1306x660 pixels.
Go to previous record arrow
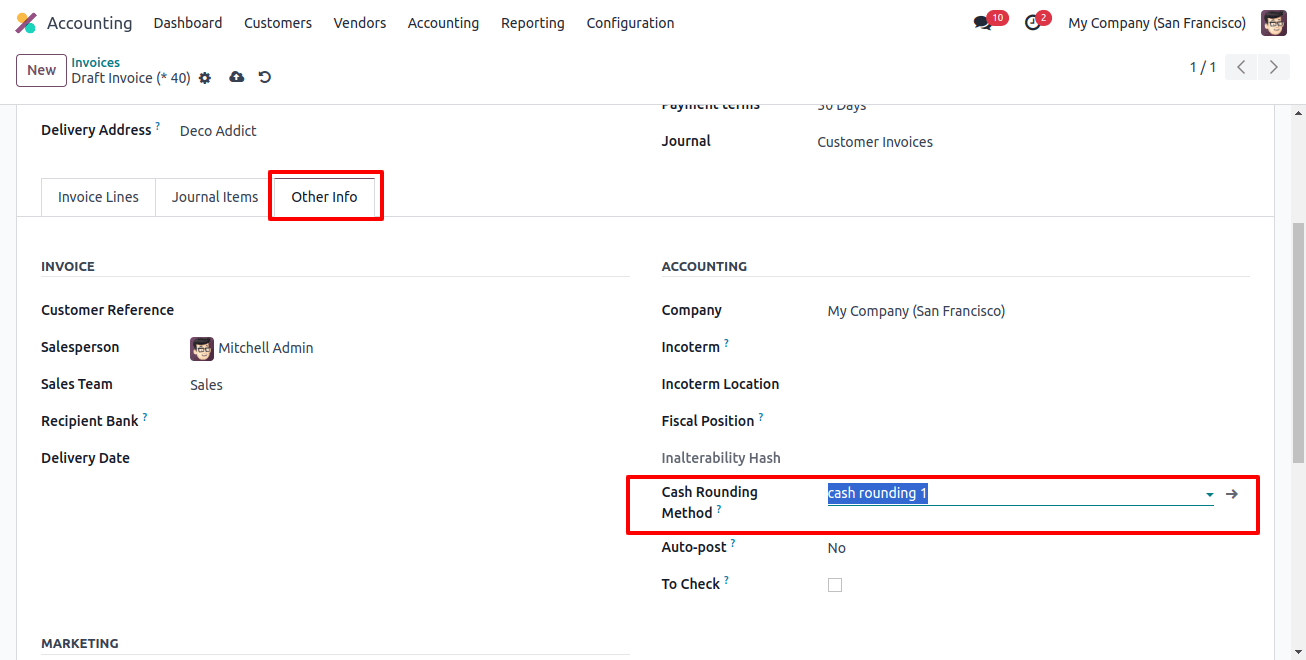1241,68
